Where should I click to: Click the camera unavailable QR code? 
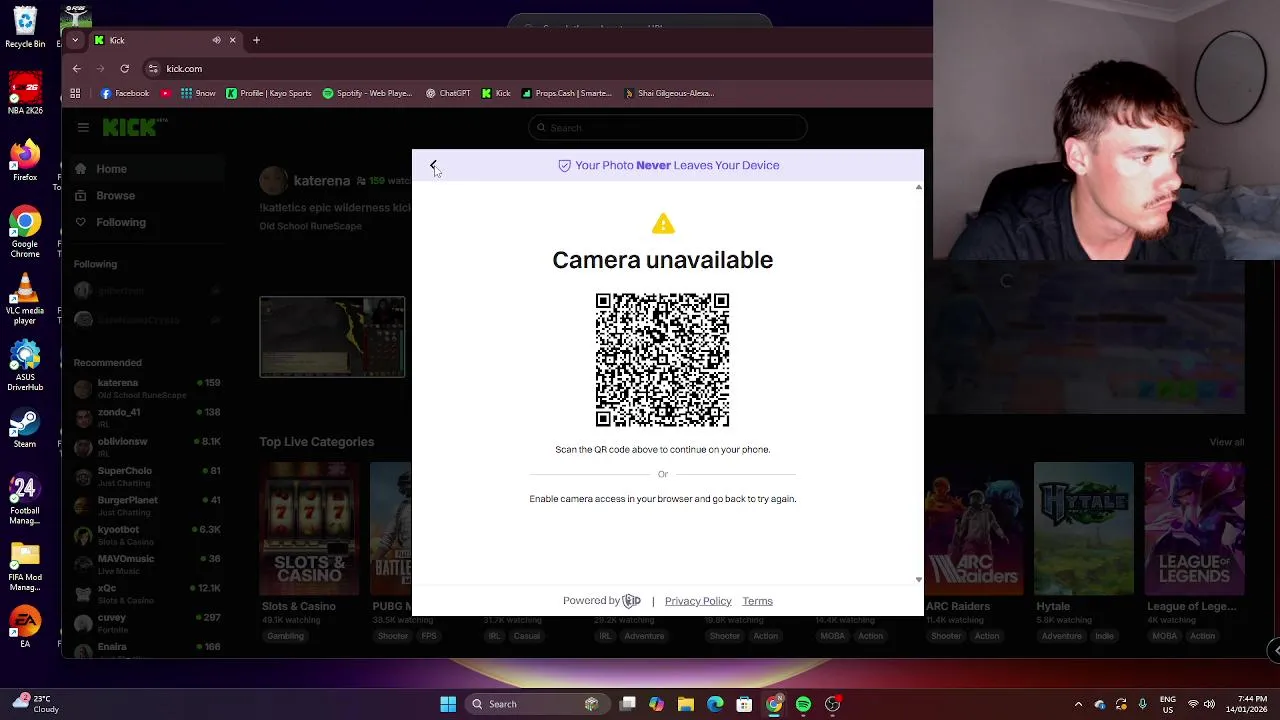[x=662, y=360]
